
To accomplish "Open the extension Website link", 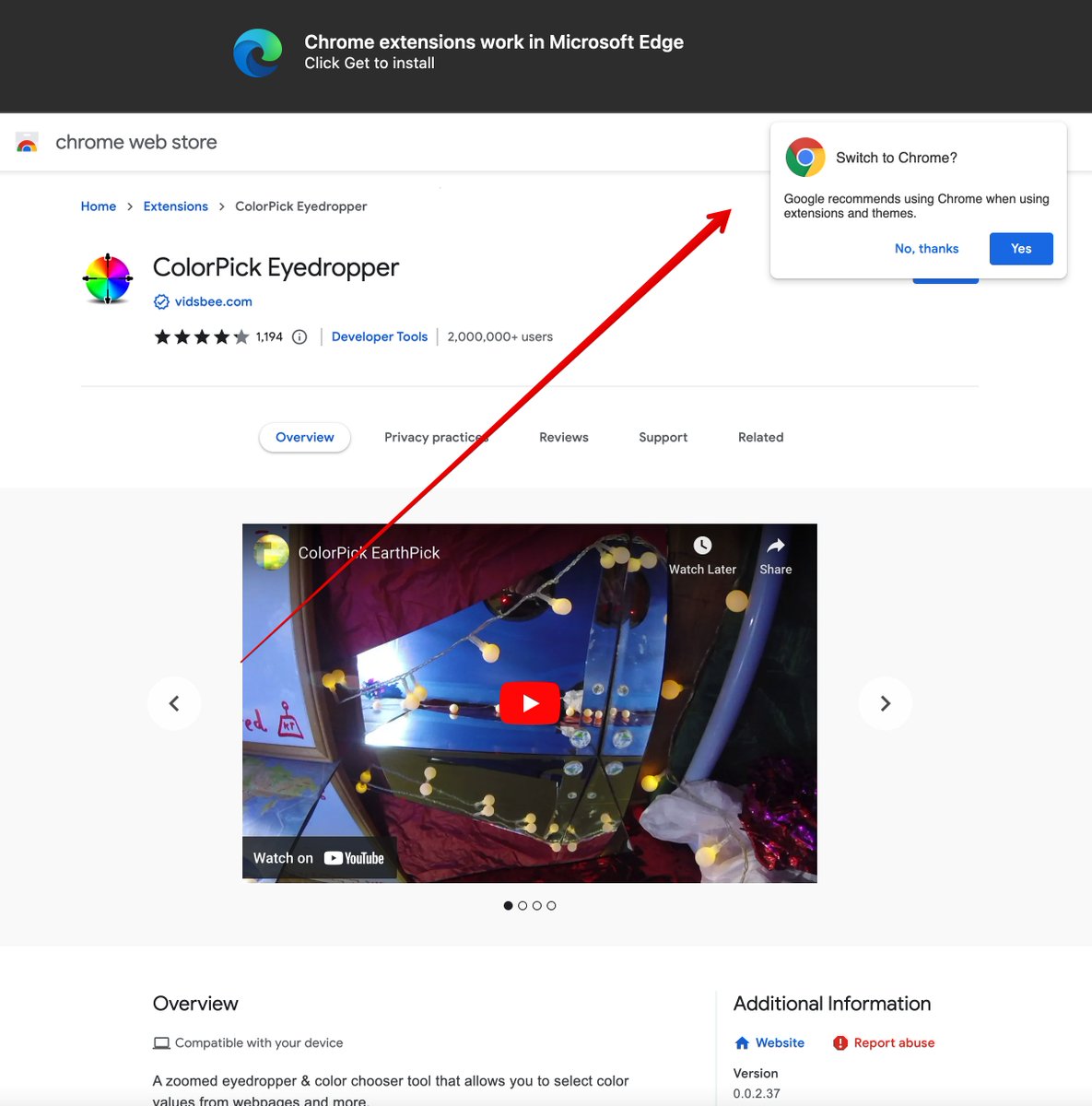I will (x=780, y=1043).
